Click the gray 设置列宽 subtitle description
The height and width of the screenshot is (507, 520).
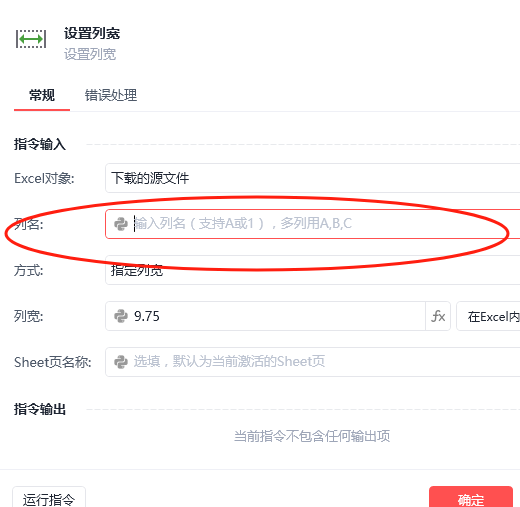point(90,54)
